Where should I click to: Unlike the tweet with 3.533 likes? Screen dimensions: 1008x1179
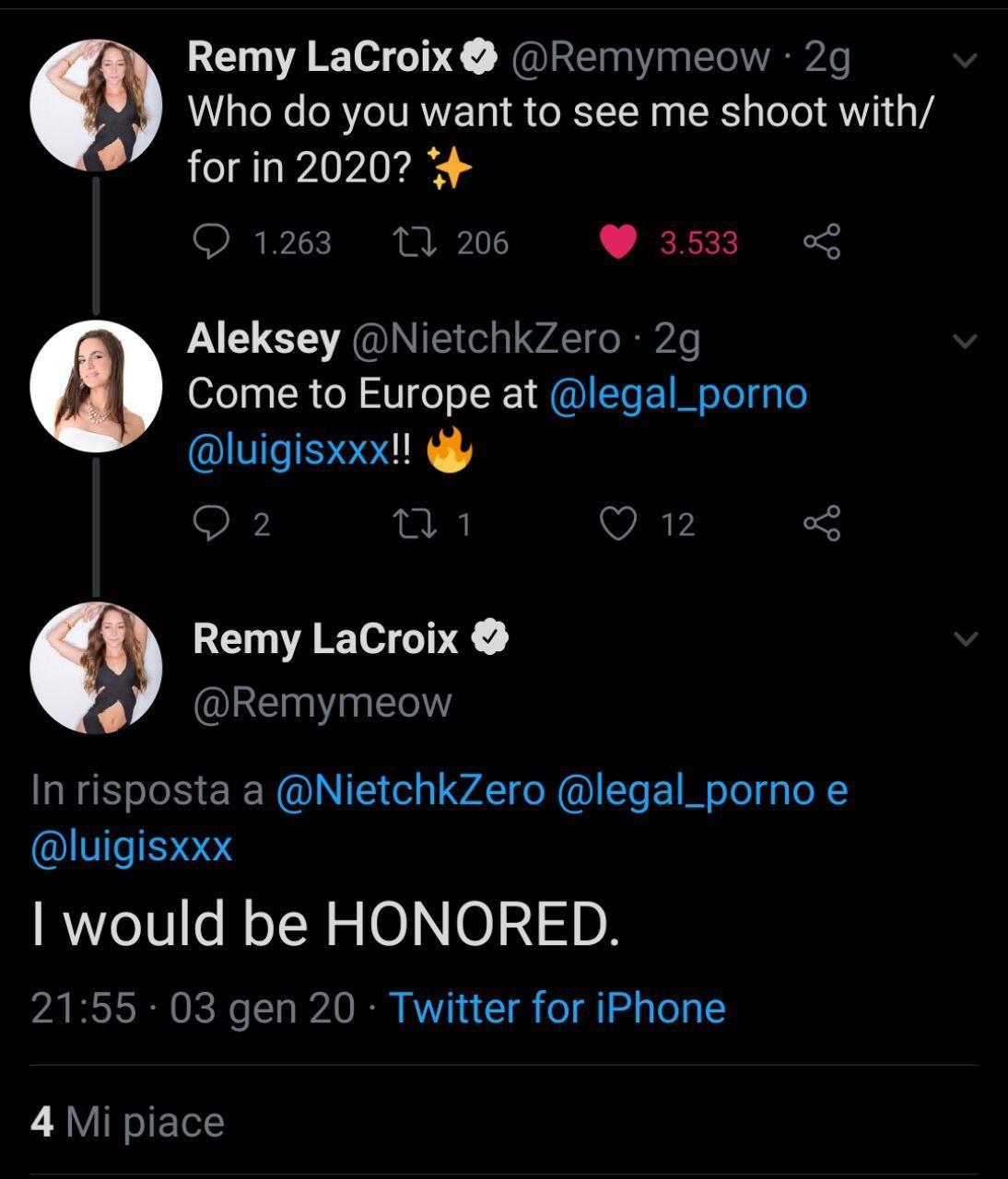coord(618,242)
